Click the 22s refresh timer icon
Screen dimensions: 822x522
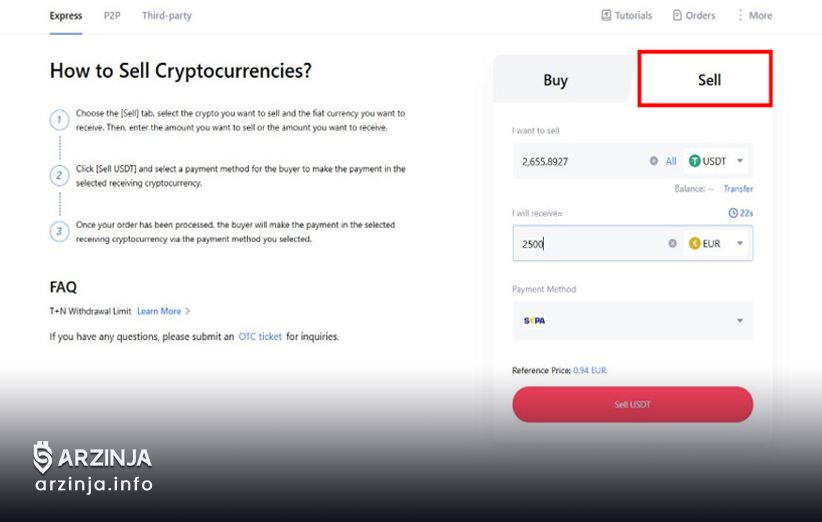pos(733,213)
